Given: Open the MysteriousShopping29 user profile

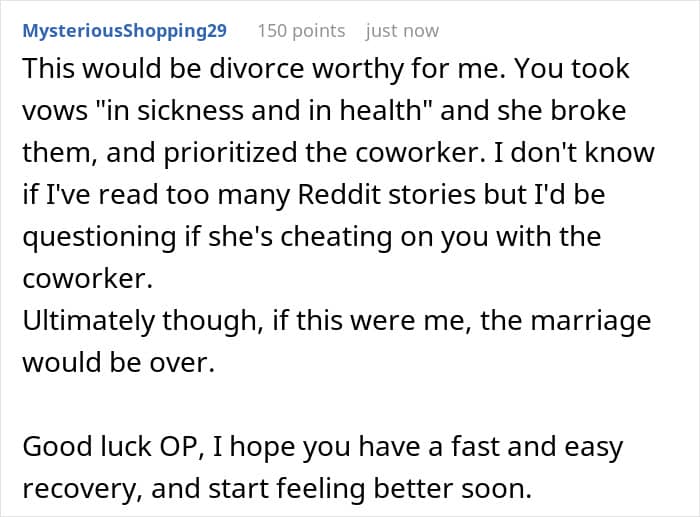Looking at the screenshot, I should [124, 31].
